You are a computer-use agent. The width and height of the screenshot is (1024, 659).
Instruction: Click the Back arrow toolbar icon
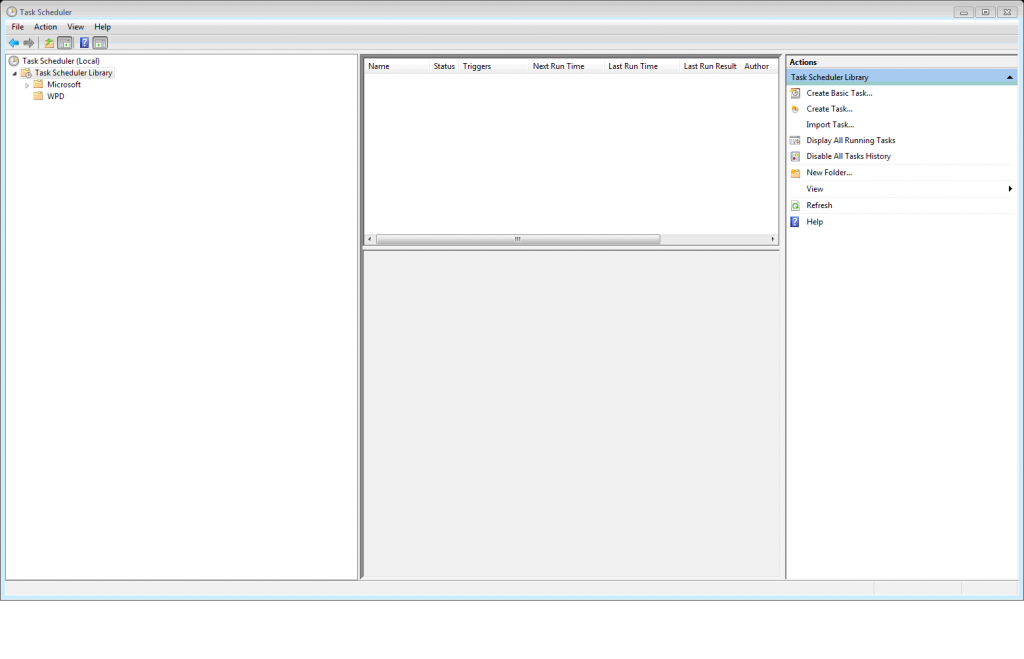click(x=14, y=43)
